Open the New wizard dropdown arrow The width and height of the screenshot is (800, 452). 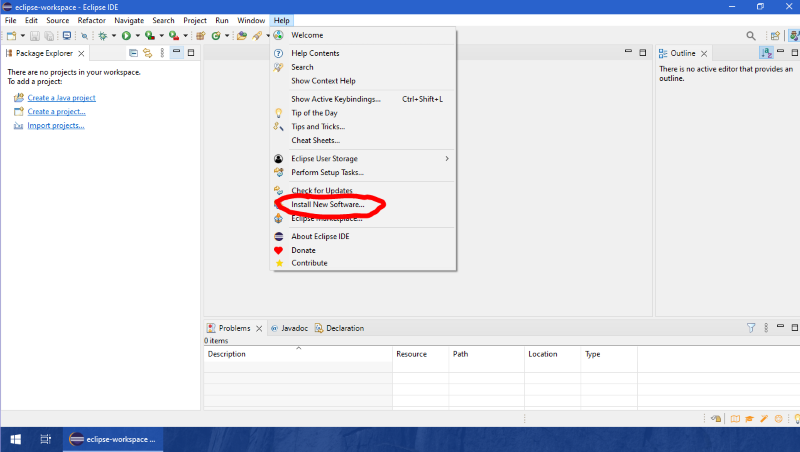pyautogui.click(x=22, y=36)
